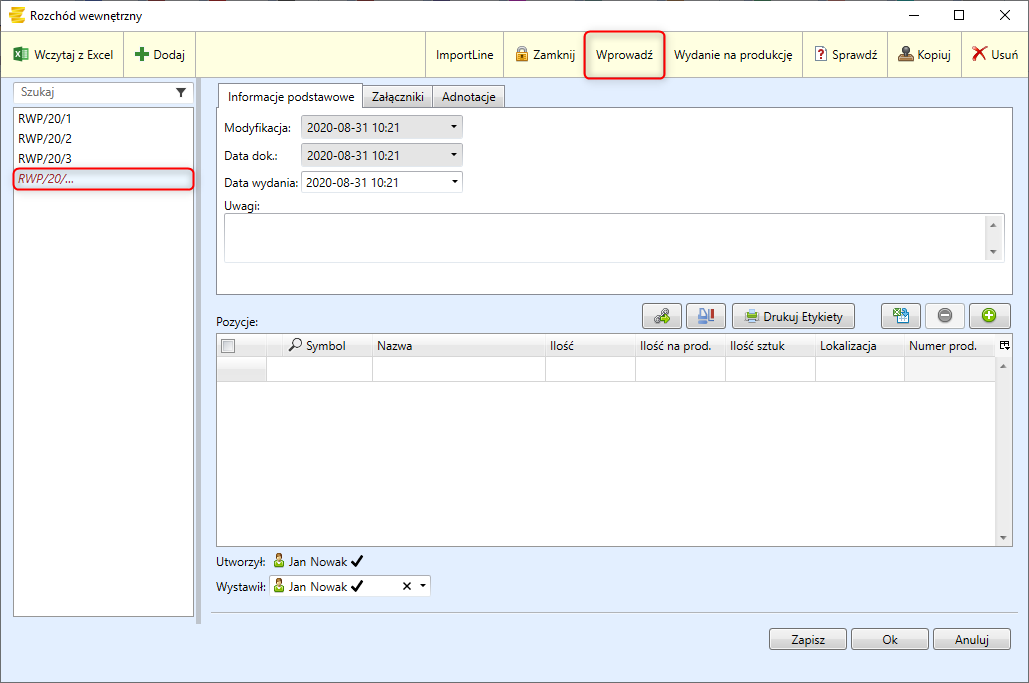Open the Modyfikacja date dropdown arrow
This screenshot has height=683, width=1029.
(x=454, y=127)
